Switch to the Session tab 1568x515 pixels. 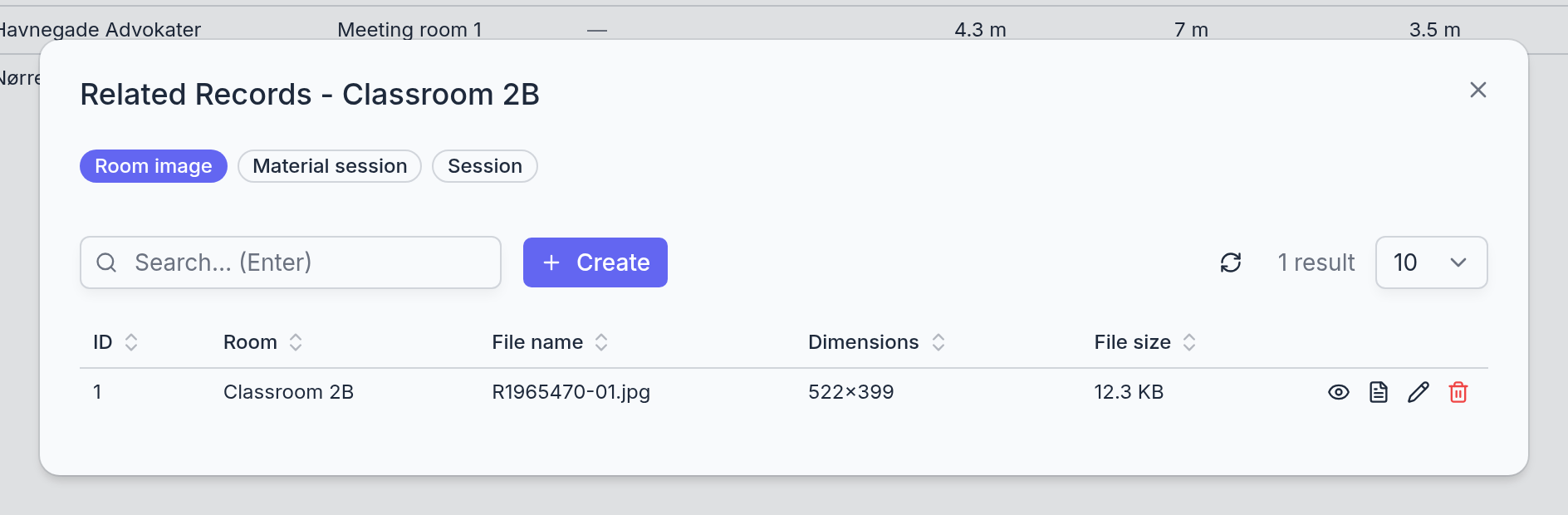[485, 166]
